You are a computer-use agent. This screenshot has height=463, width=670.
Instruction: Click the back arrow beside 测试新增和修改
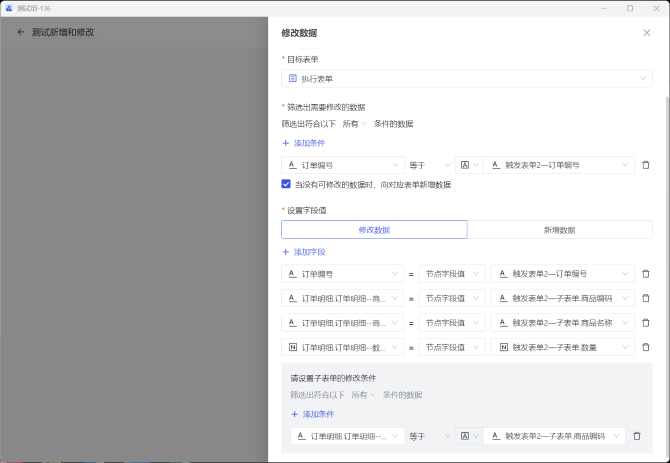tap(20, 32)
